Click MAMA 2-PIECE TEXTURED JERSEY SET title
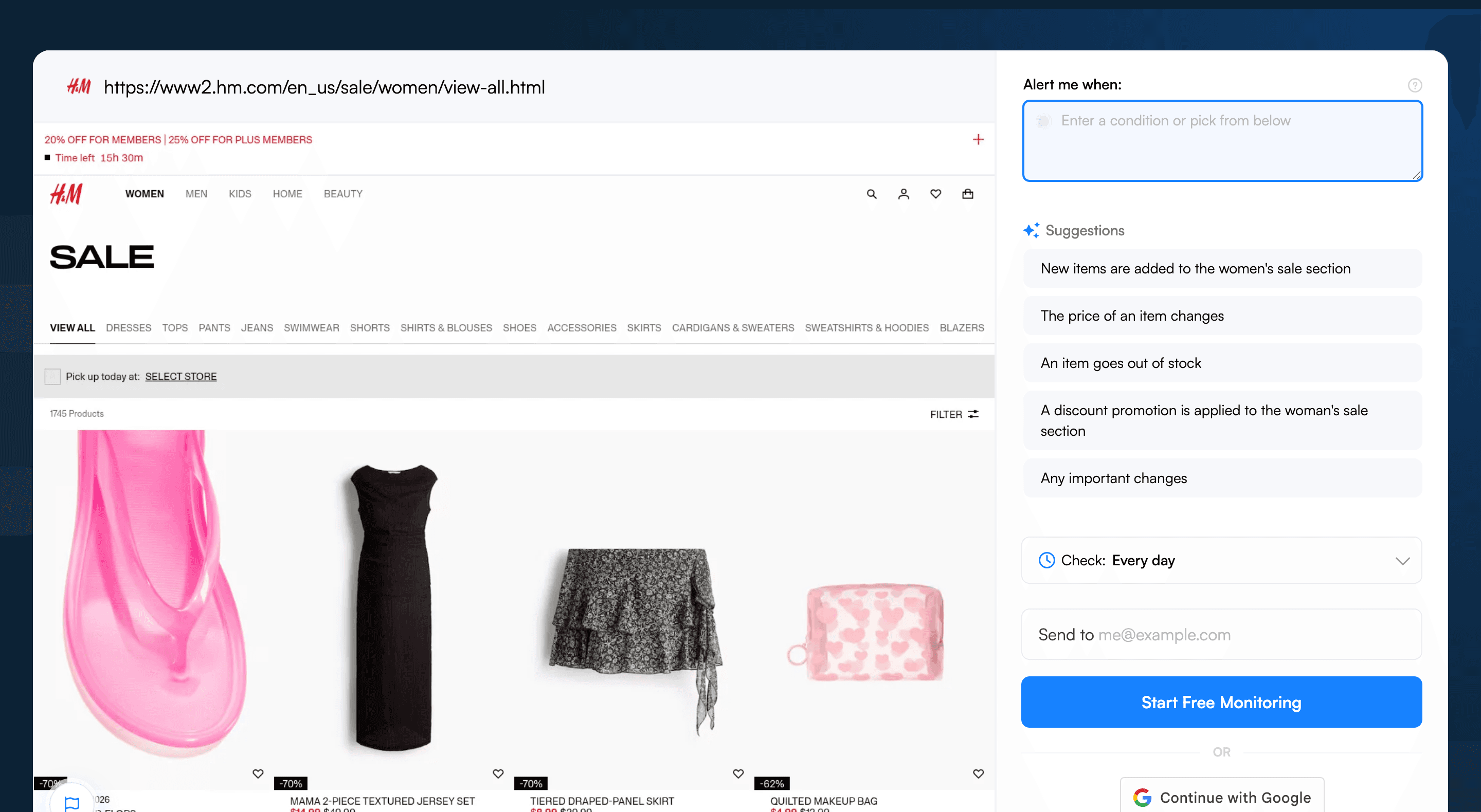The width and height of the screenshot is (1481, 812). tap(382, 801)
